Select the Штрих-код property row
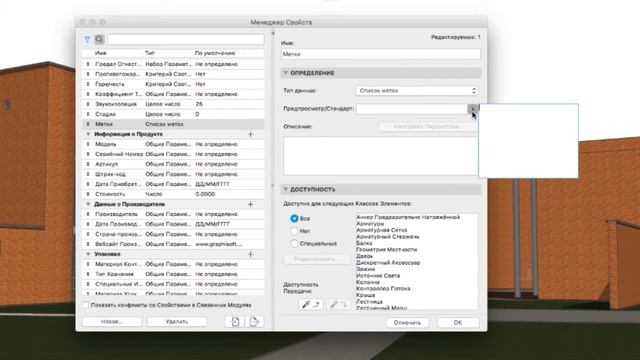The width and height of the screenshot is (640, 360). (x=173, y=174)
